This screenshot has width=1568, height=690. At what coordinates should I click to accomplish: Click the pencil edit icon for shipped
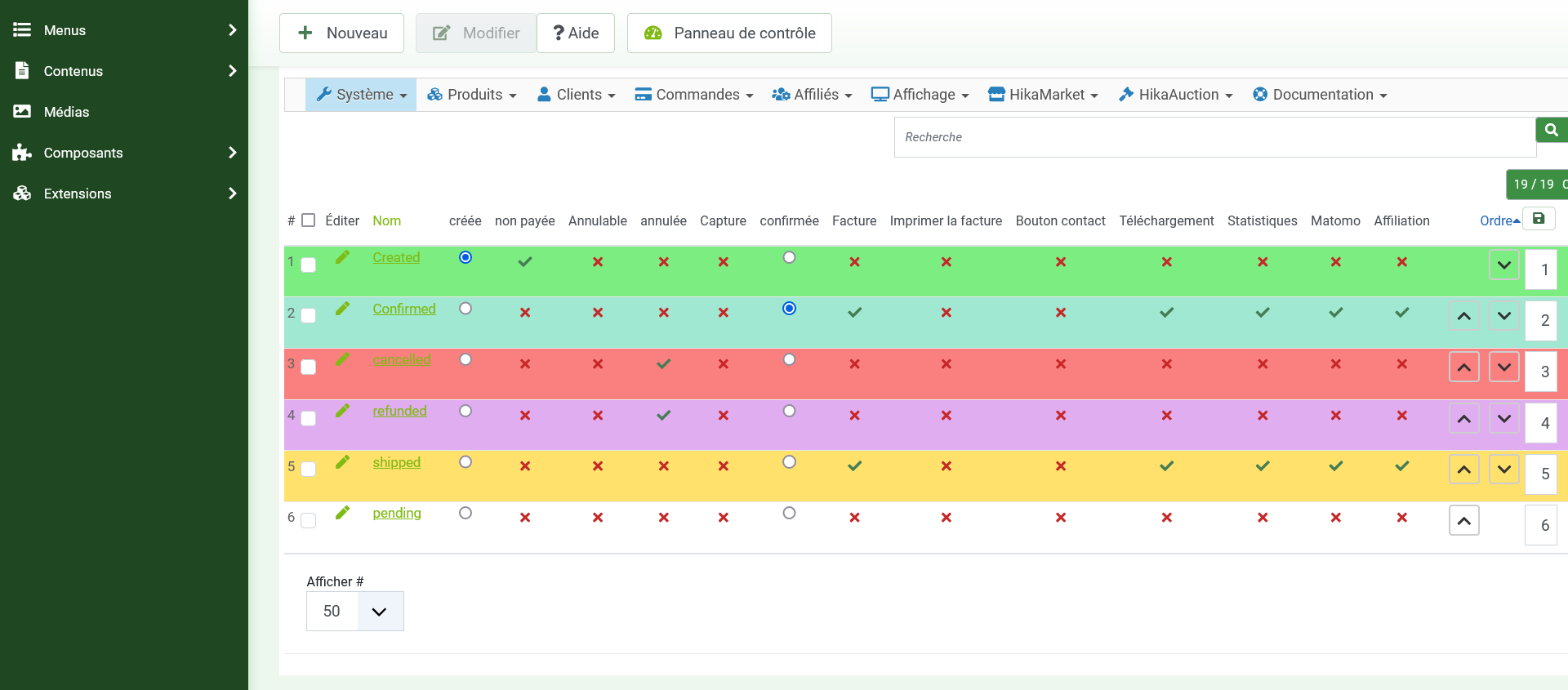[x=342, y=462]
